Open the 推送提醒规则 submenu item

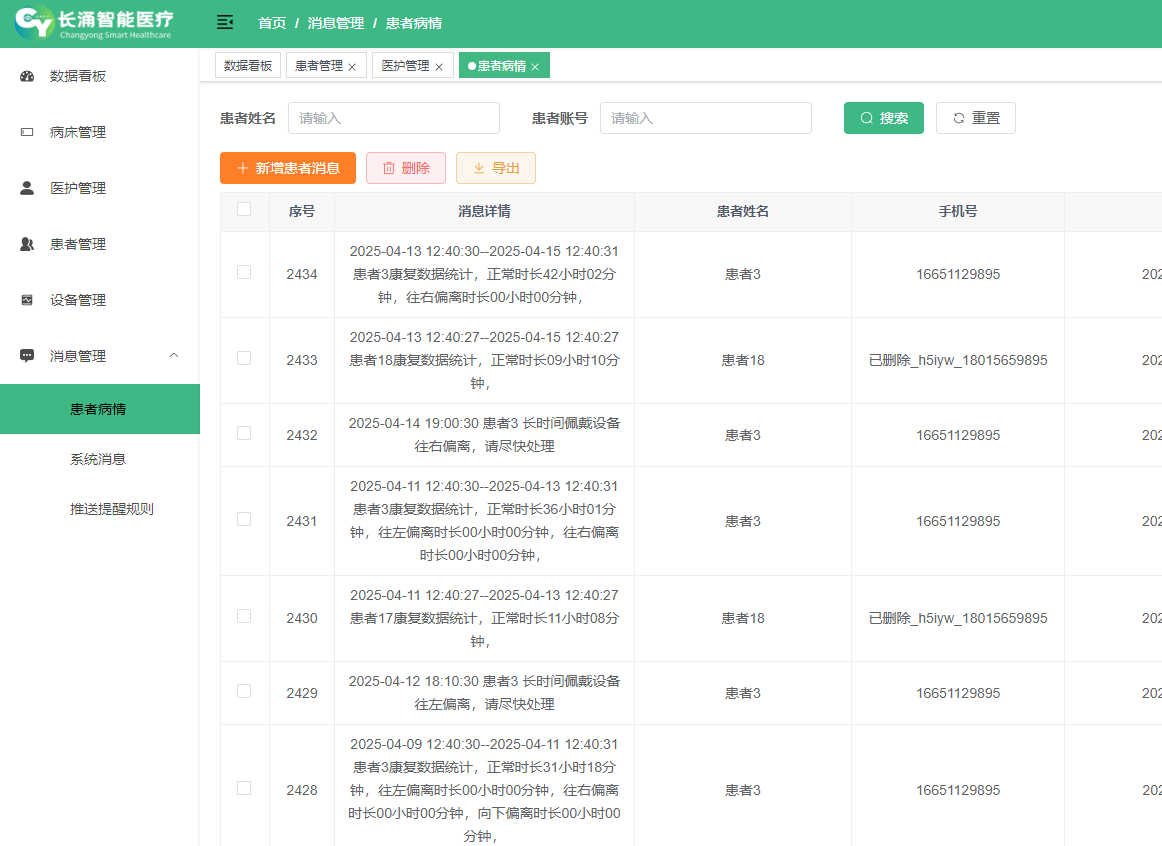point(112,509)
